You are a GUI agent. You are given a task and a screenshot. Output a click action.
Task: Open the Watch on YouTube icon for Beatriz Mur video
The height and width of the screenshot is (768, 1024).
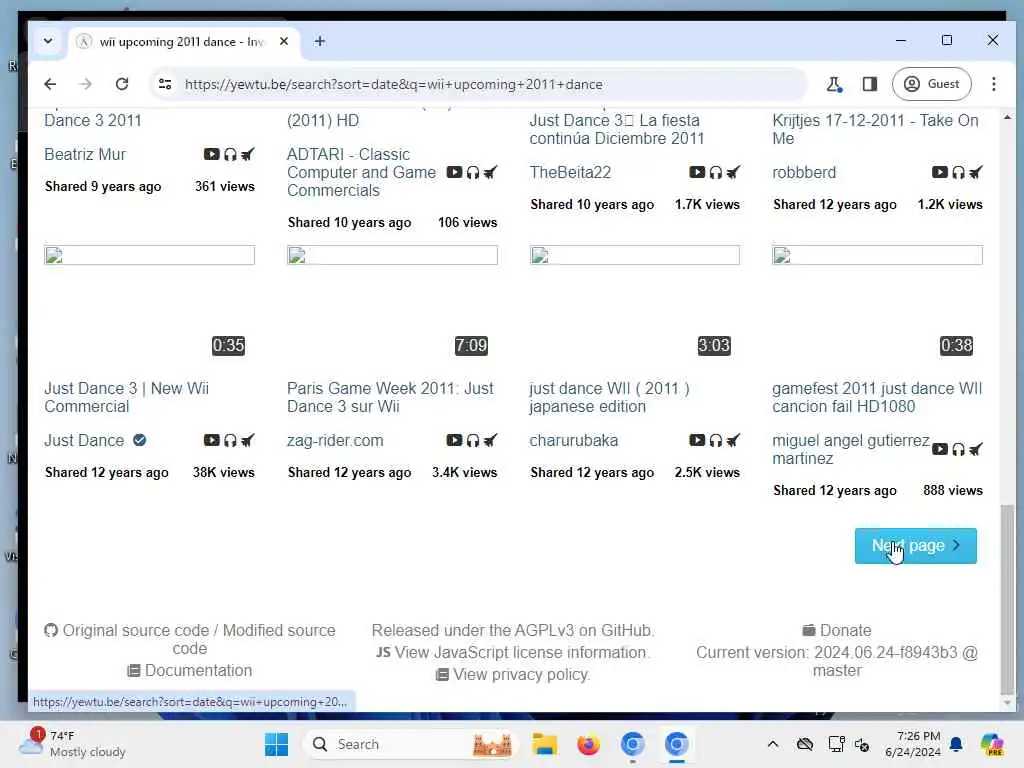(x=211, y=154)
